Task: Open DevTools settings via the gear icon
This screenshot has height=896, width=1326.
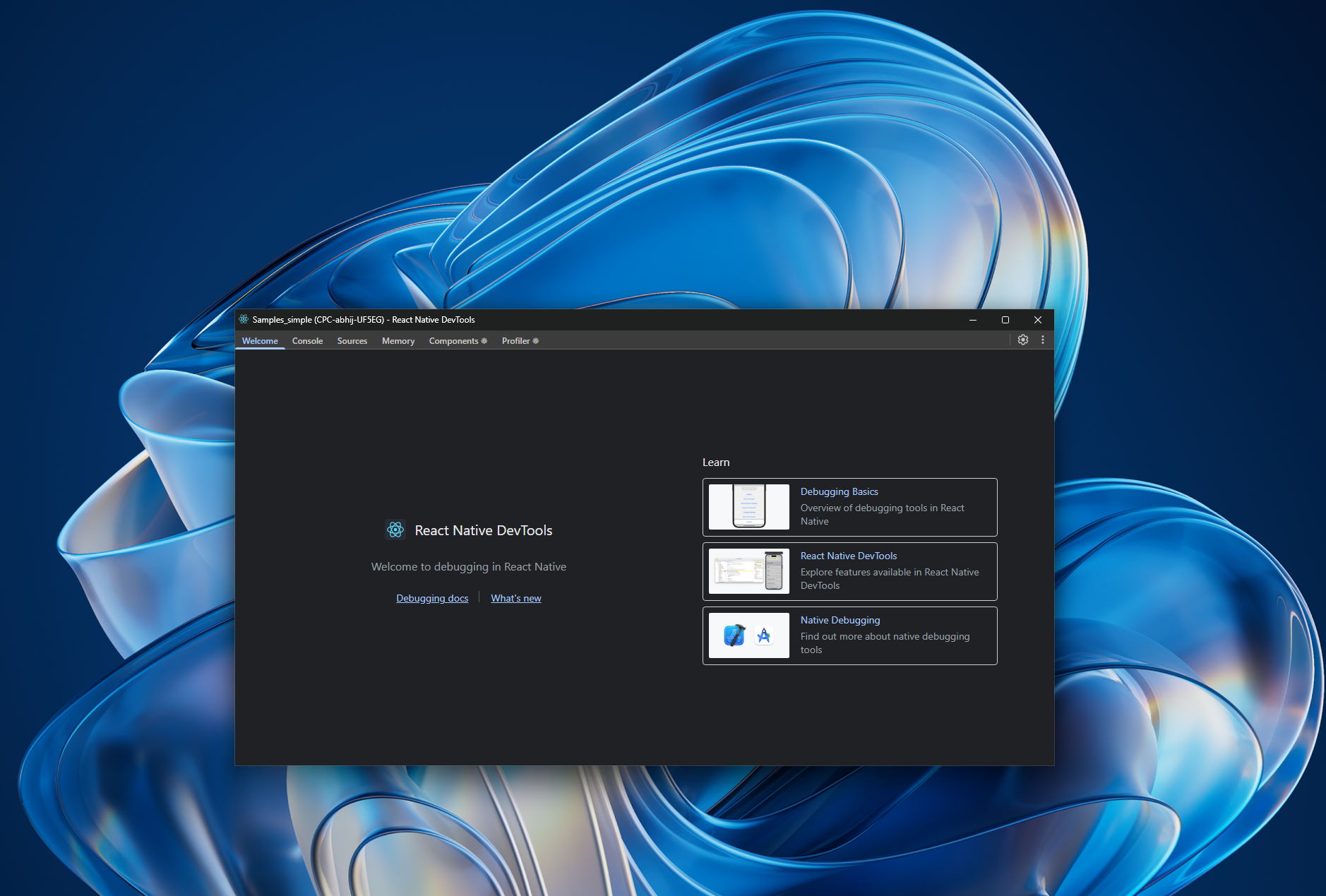Action: (x=1022, y=340)
